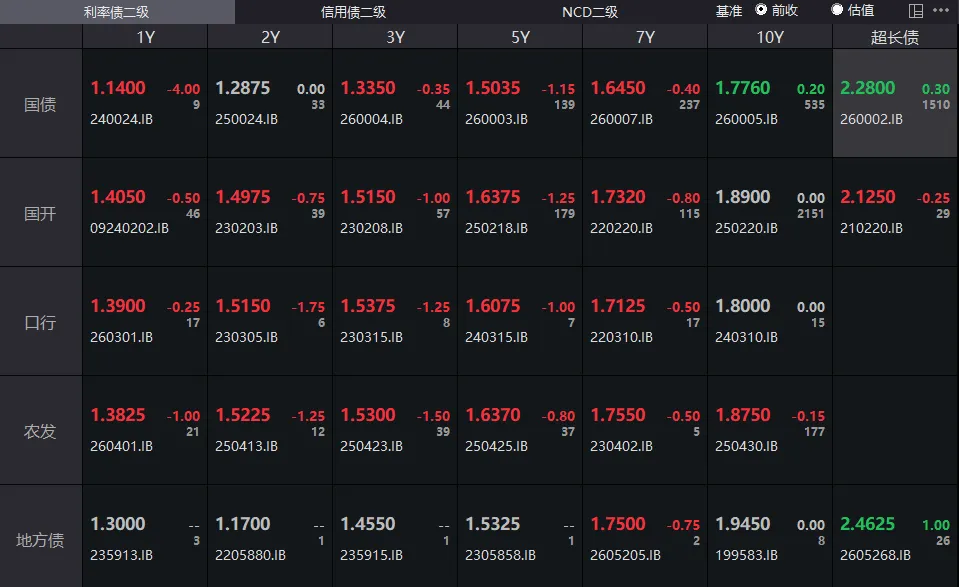
Task: Open bond 220220.IB cell
Action: [x=645, y=212]
